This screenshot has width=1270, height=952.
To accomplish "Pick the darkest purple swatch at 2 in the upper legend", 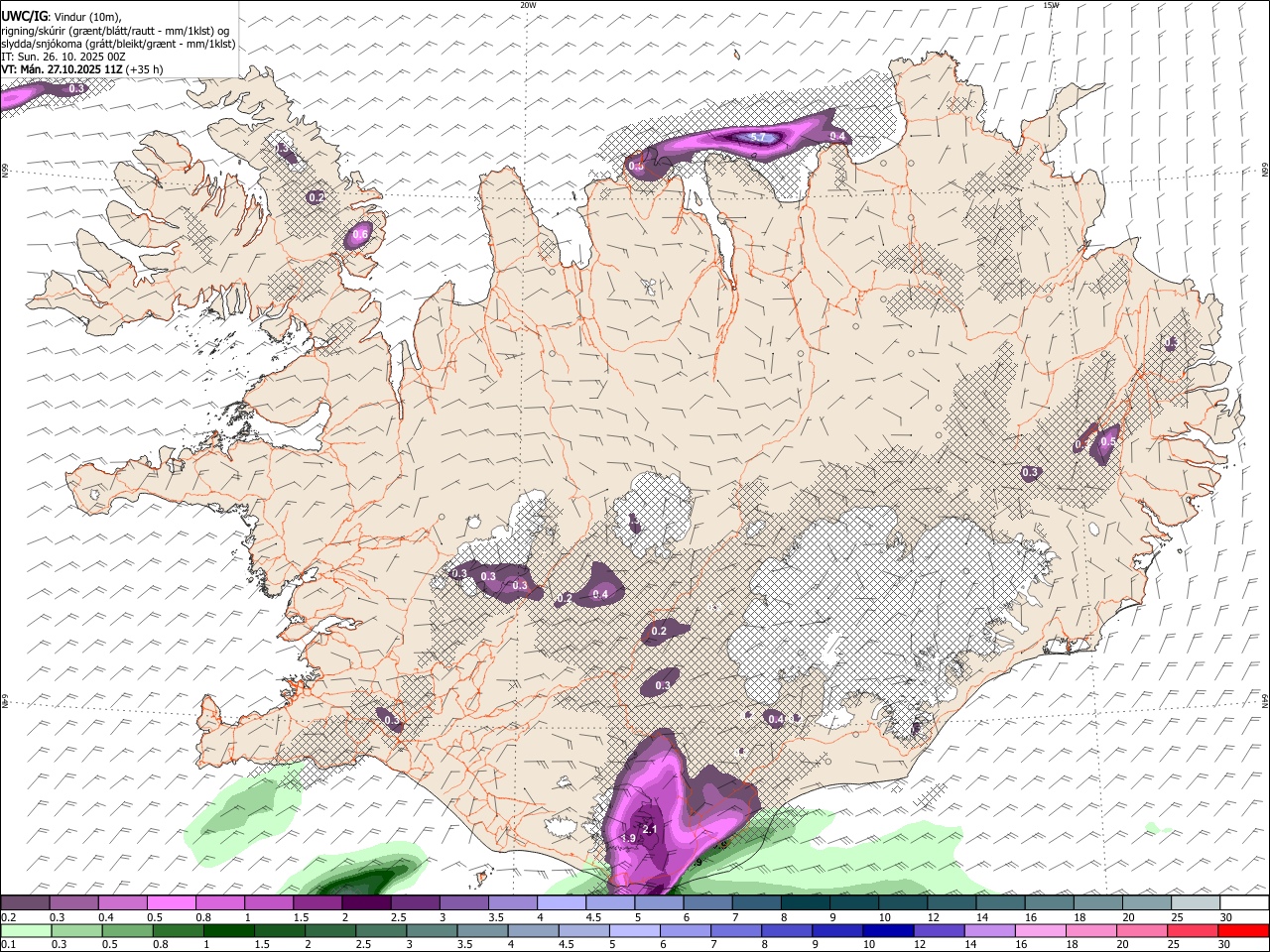I will tap(366, 903).
